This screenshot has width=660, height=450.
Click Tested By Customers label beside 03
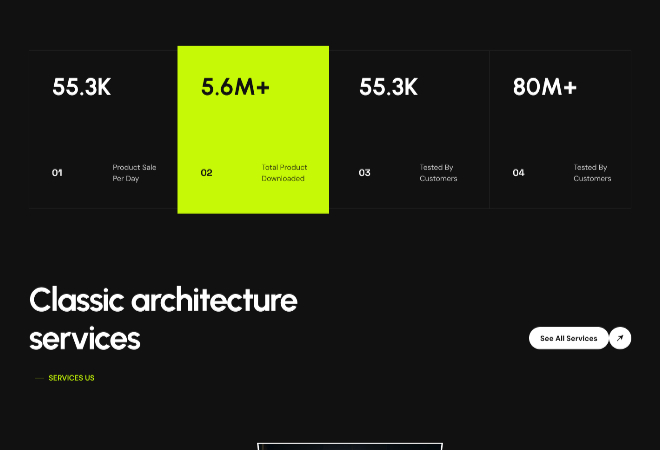pos(438,173)
